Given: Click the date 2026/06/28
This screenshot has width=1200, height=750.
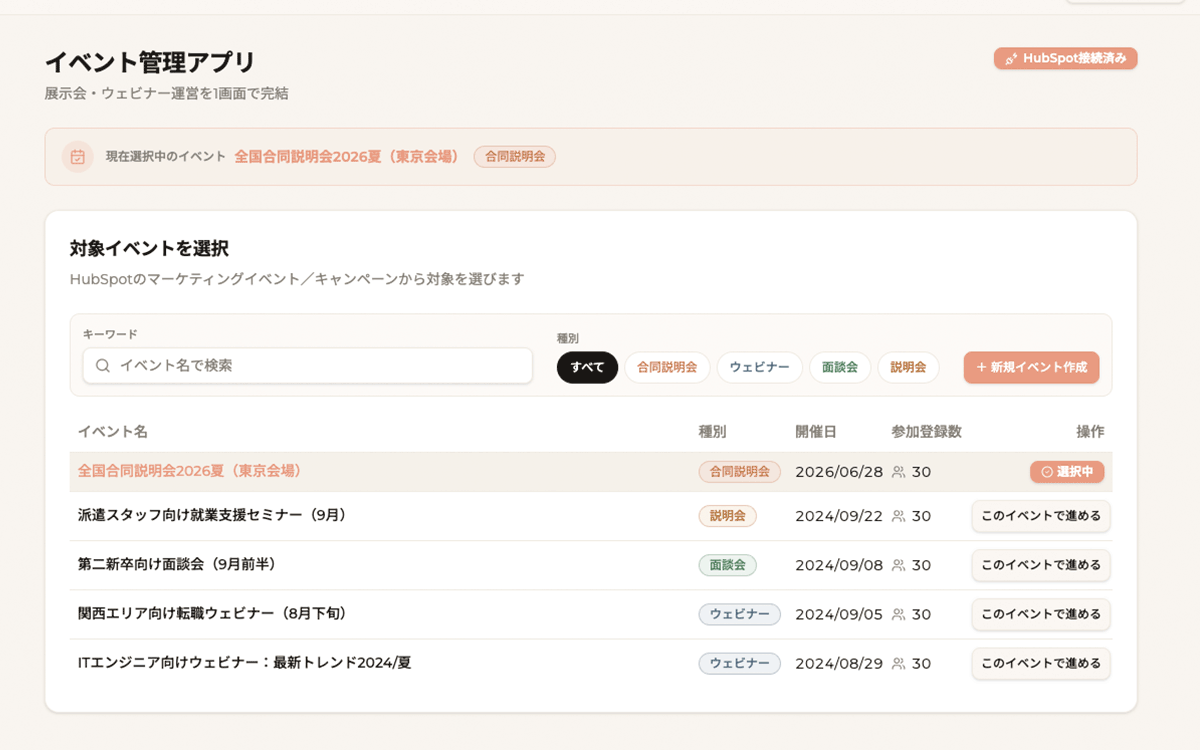Looking at the screenshot, I should point(839,472).
